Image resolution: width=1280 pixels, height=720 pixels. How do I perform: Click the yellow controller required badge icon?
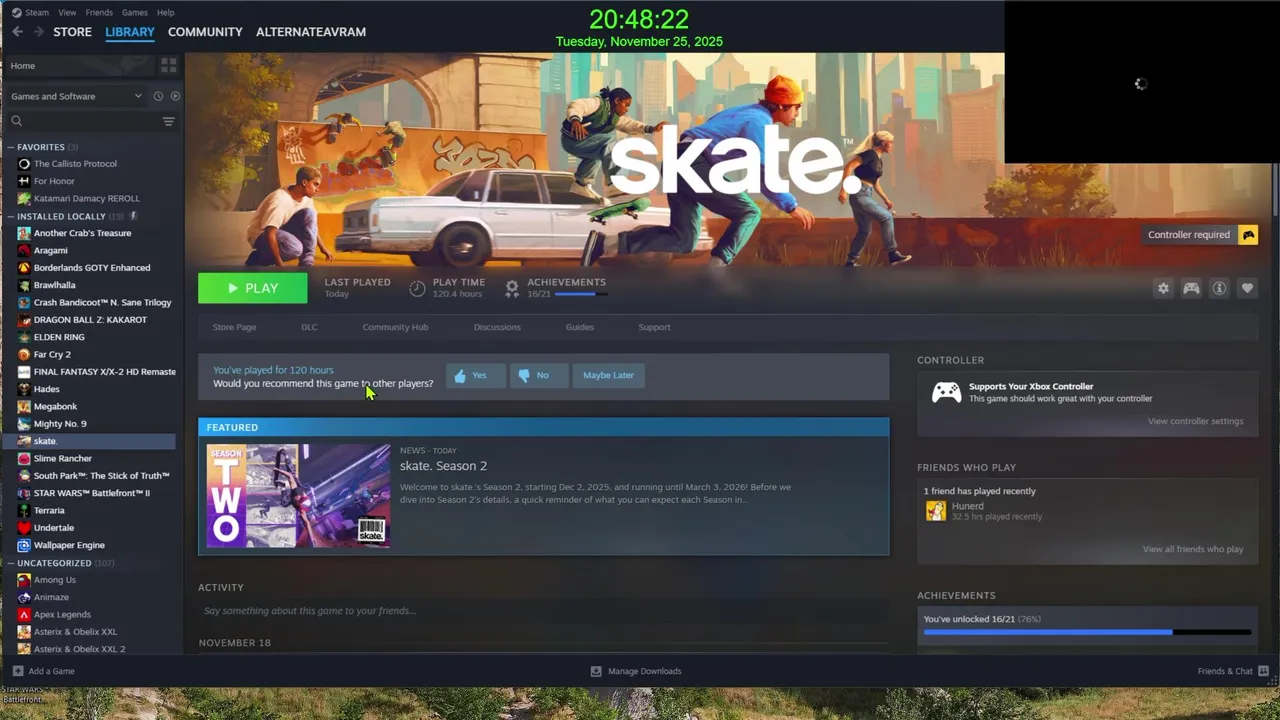(x=1248, y=235)
